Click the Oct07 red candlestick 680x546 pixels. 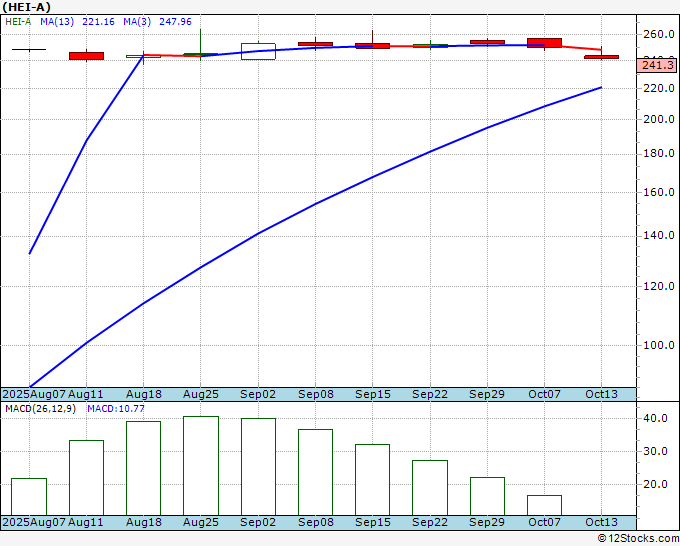(x=544, y=43)
